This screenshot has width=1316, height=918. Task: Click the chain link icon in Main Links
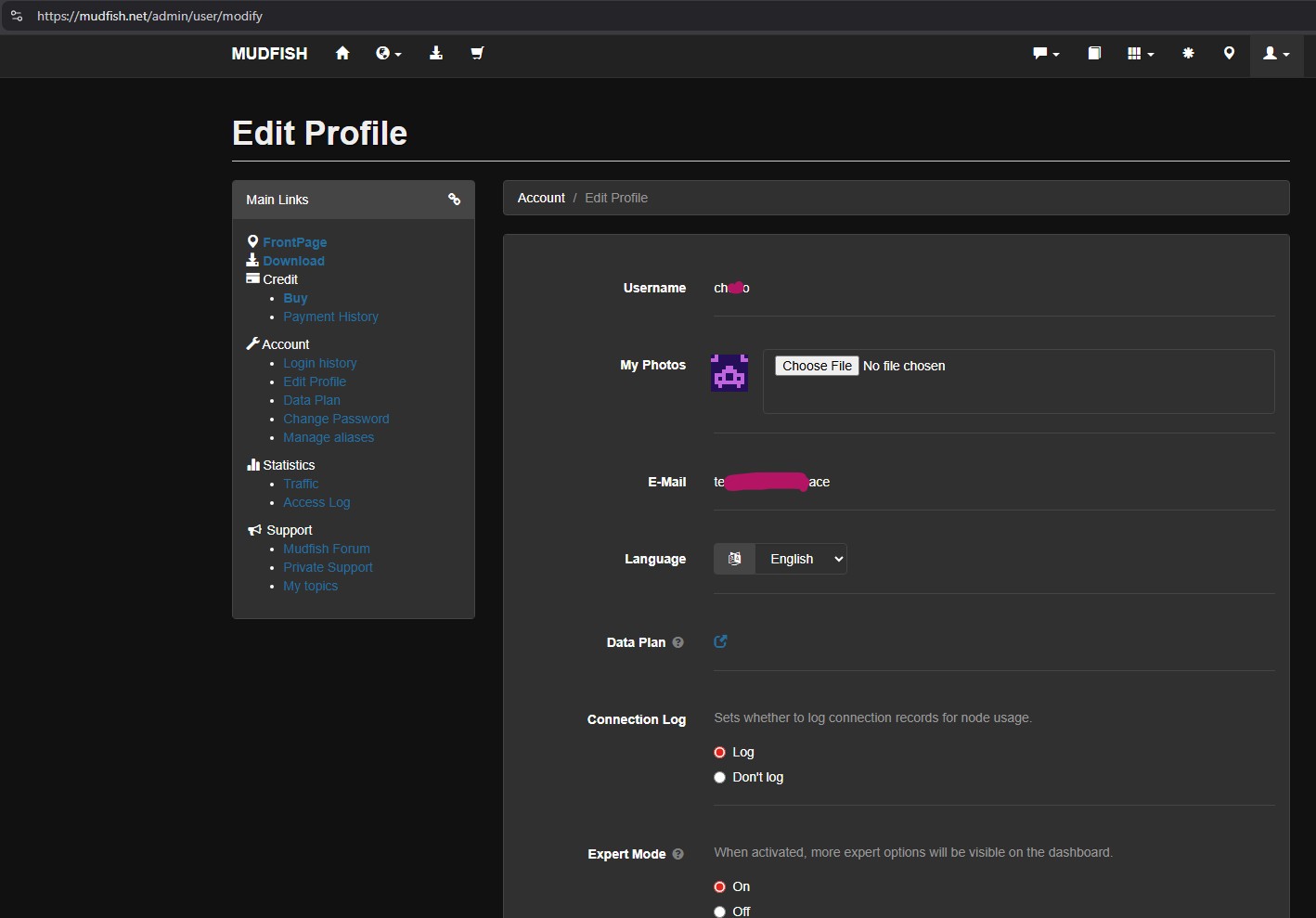point(454,200)
